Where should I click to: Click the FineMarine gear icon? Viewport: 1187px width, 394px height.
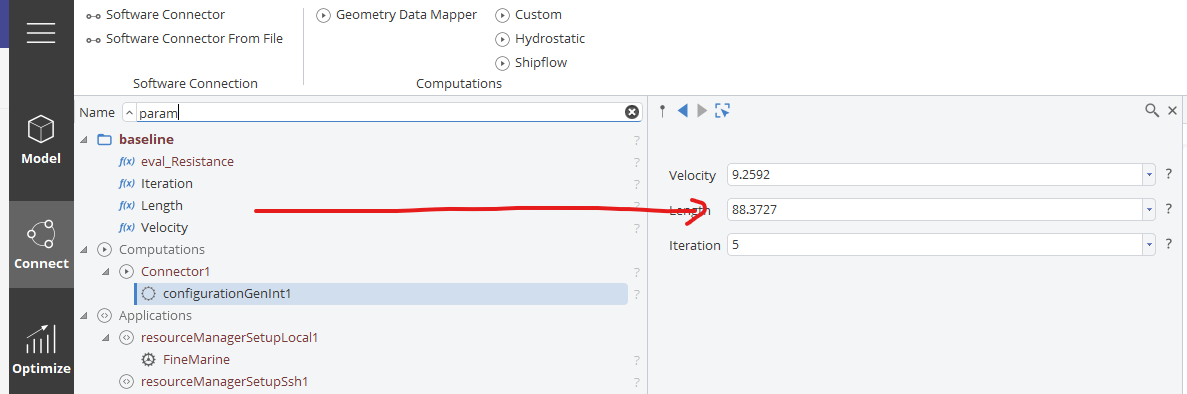(x=148, y=359)
